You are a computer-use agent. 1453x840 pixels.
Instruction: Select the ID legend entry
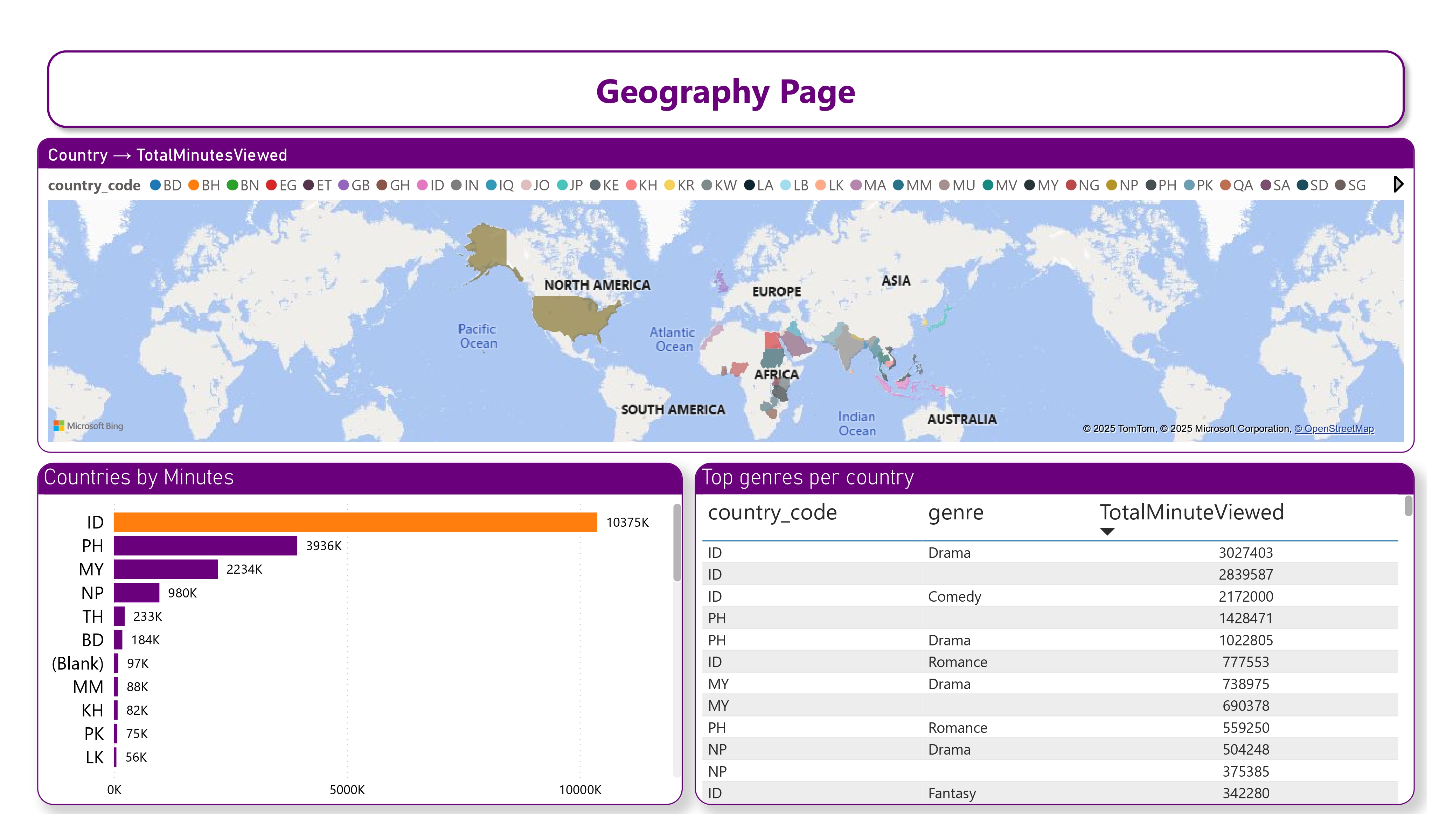pos(431,185)
